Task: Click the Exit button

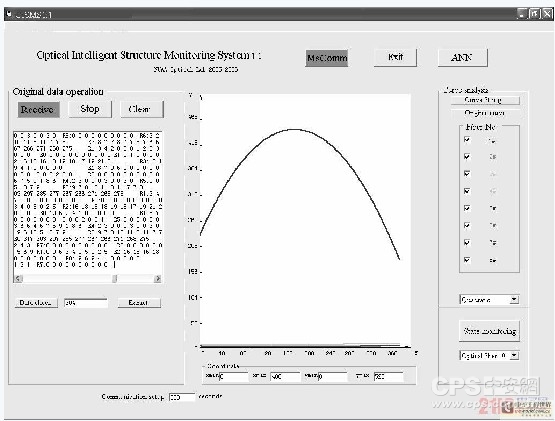Action: (x=395, y=57)
